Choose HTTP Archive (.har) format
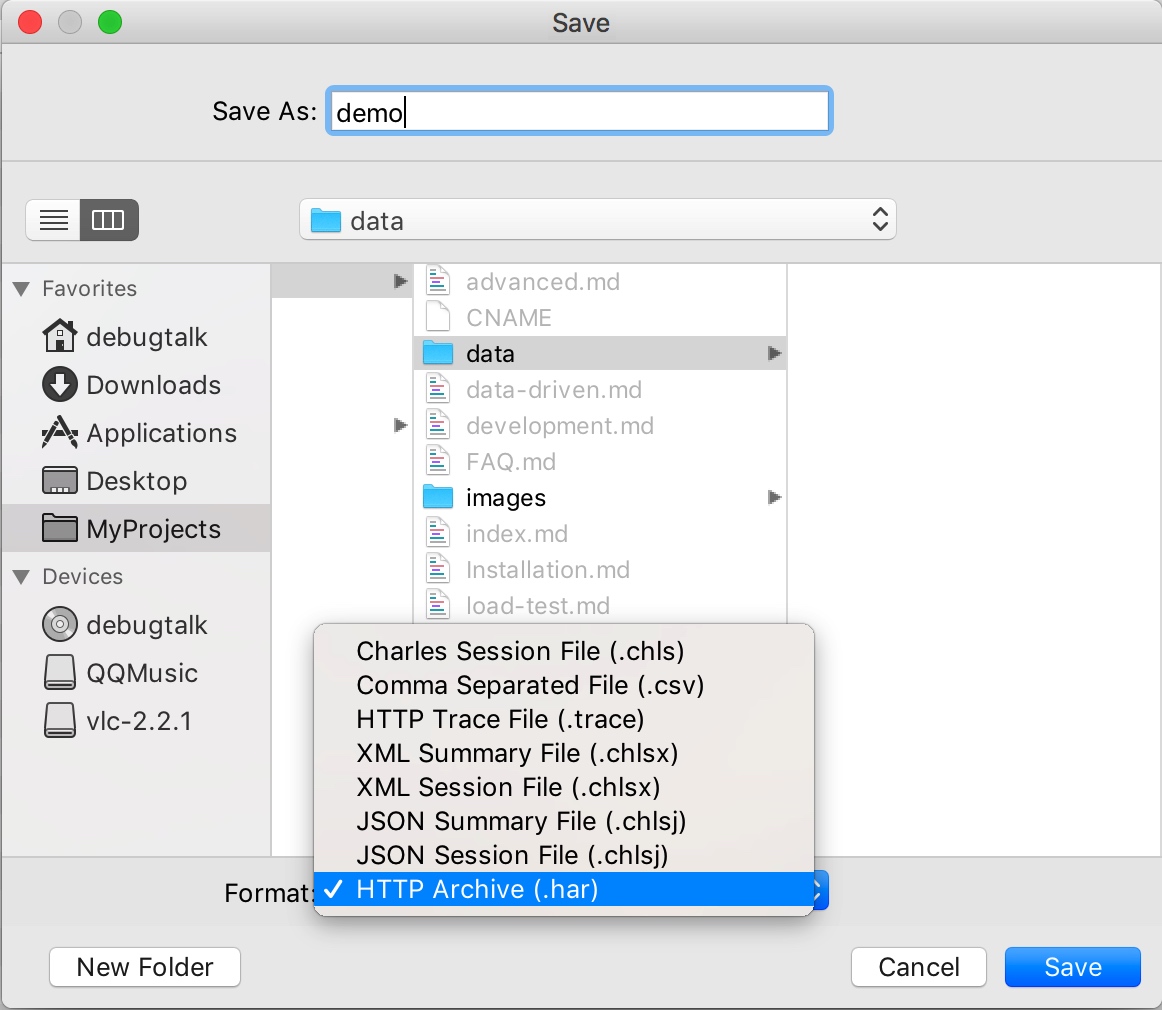The height and width of the screenshot is (1010, 1162). tap(477, 889)
